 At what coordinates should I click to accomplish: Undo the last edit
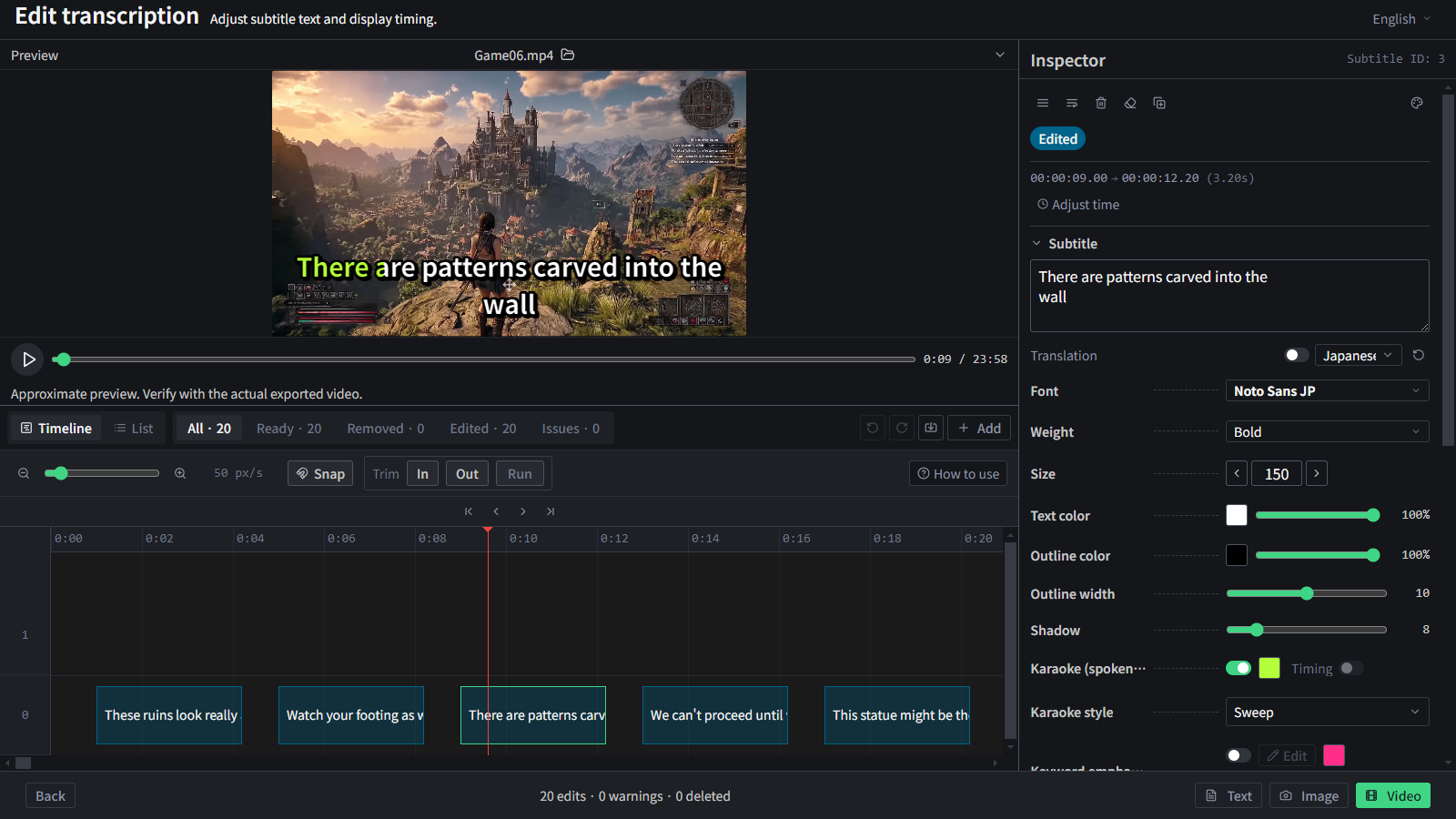(873, 428)
